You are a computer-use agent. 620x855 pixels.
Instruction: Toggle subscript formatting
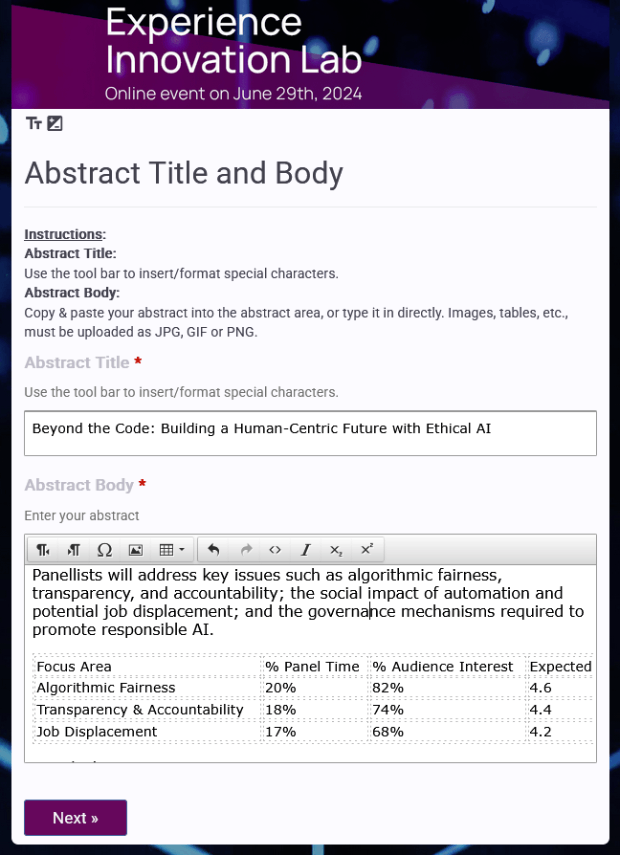335,549
